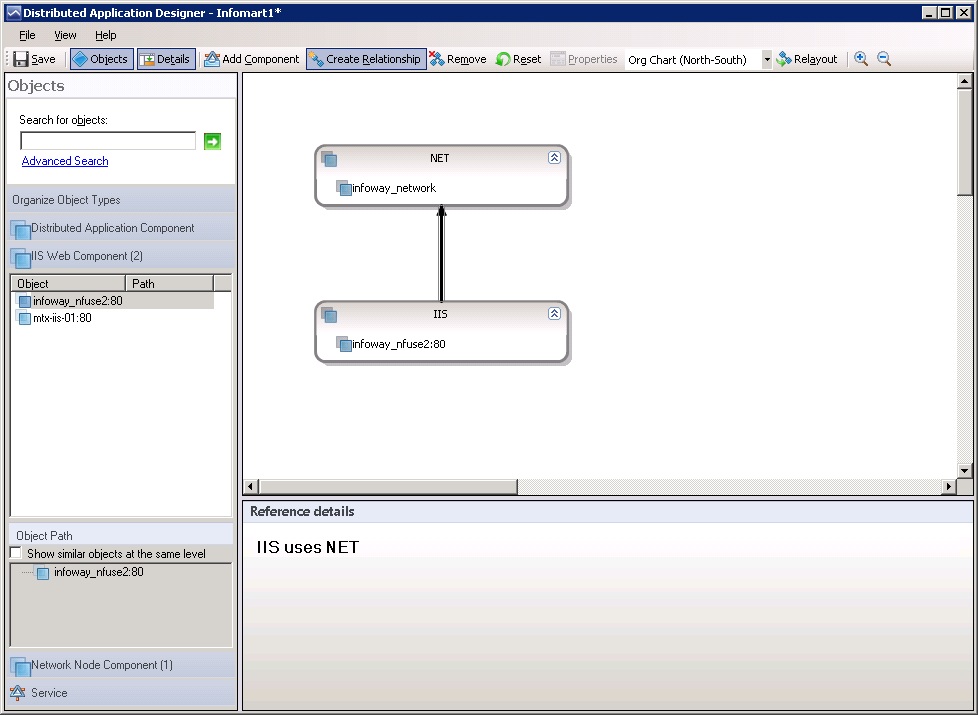Click icon beside mtx-iis-01:80 row
The image size is (978, 715).
click(x=24, y=318)
